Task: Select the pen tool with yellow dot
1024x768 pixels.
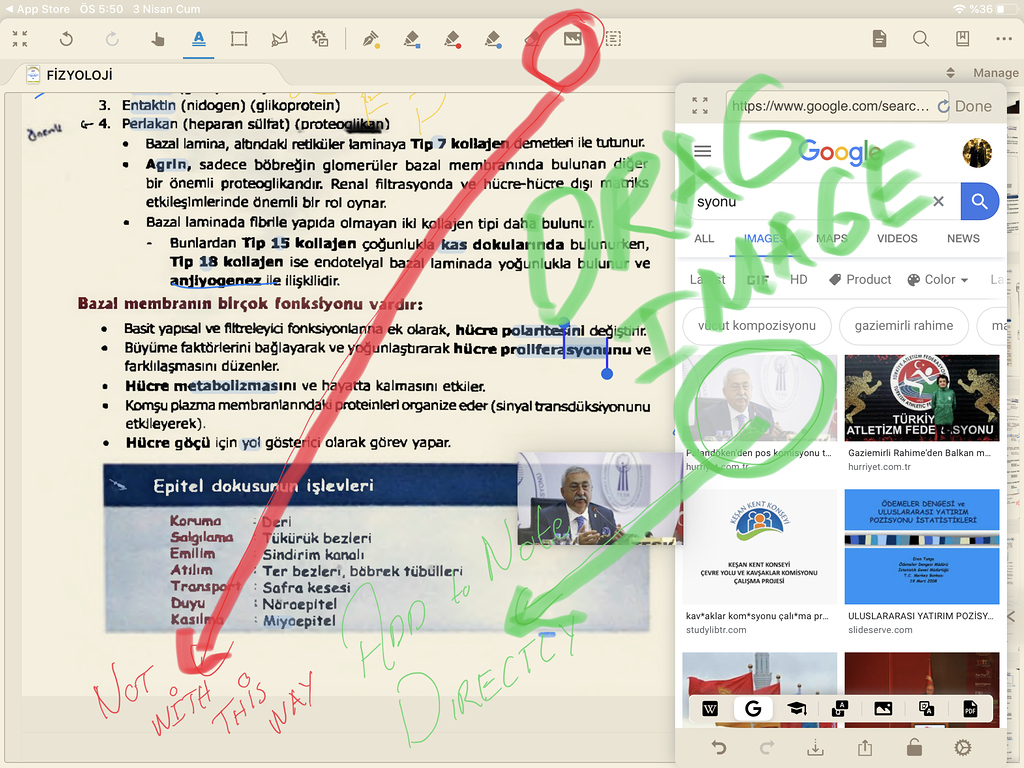Action: click(371, 38)
